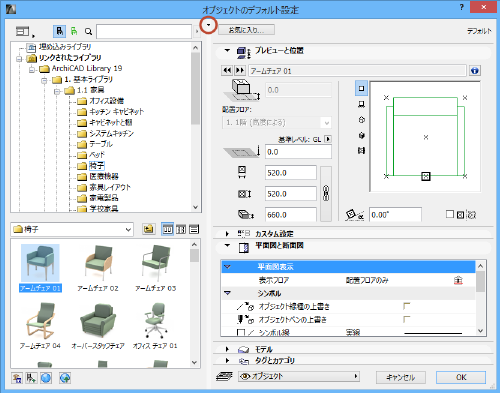Image resolution: width=500 pixels, height=393 pixels.
Task: Switch to large thumbnail view
Action: tap(167, 229)
